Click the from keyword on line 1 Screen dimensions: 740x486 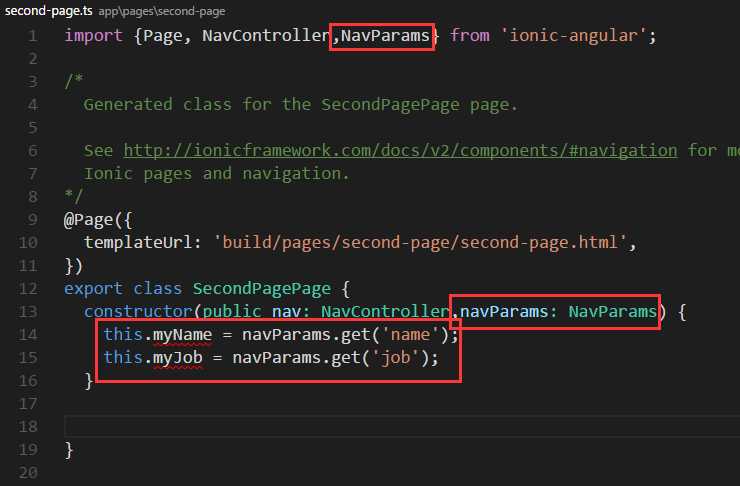click(470, 36)
